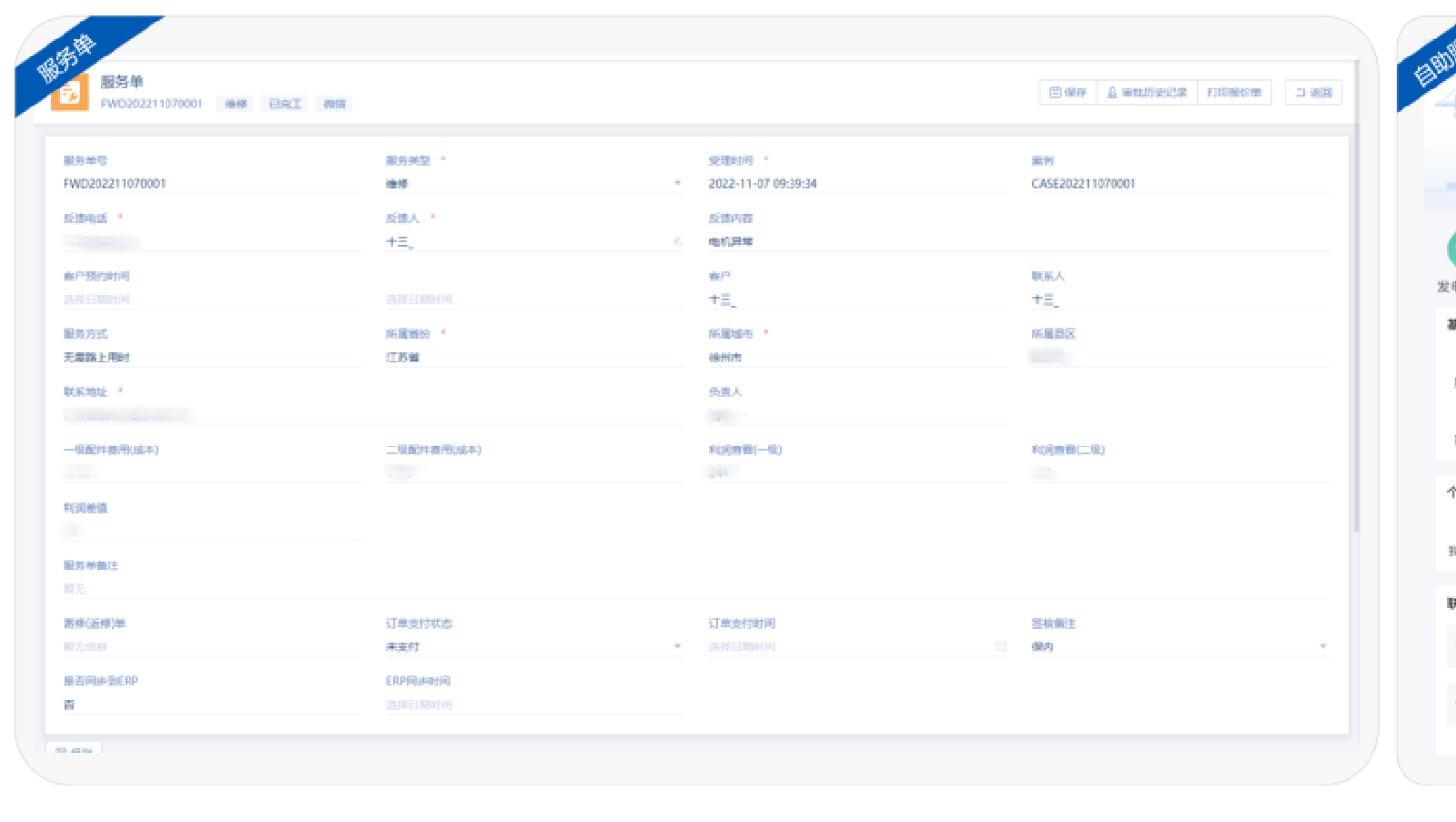This screenshot has width=1456, height=822.
Task: Click the 二级配件费用(成本) field
Action: pos(534,472)
